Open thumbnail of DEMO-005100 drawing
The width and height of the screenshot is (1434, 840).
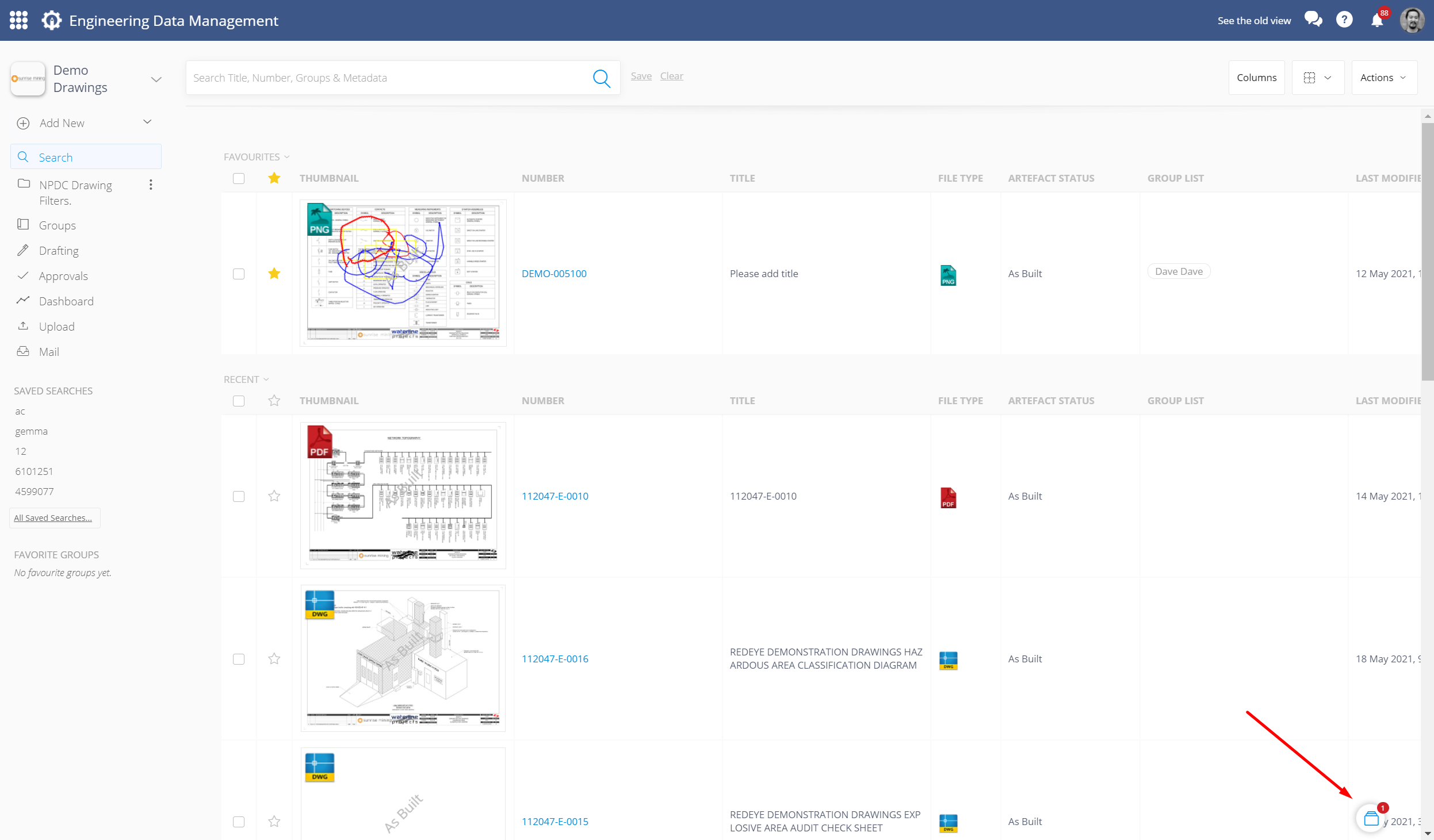pyautogui.click(x=403, y=273)
